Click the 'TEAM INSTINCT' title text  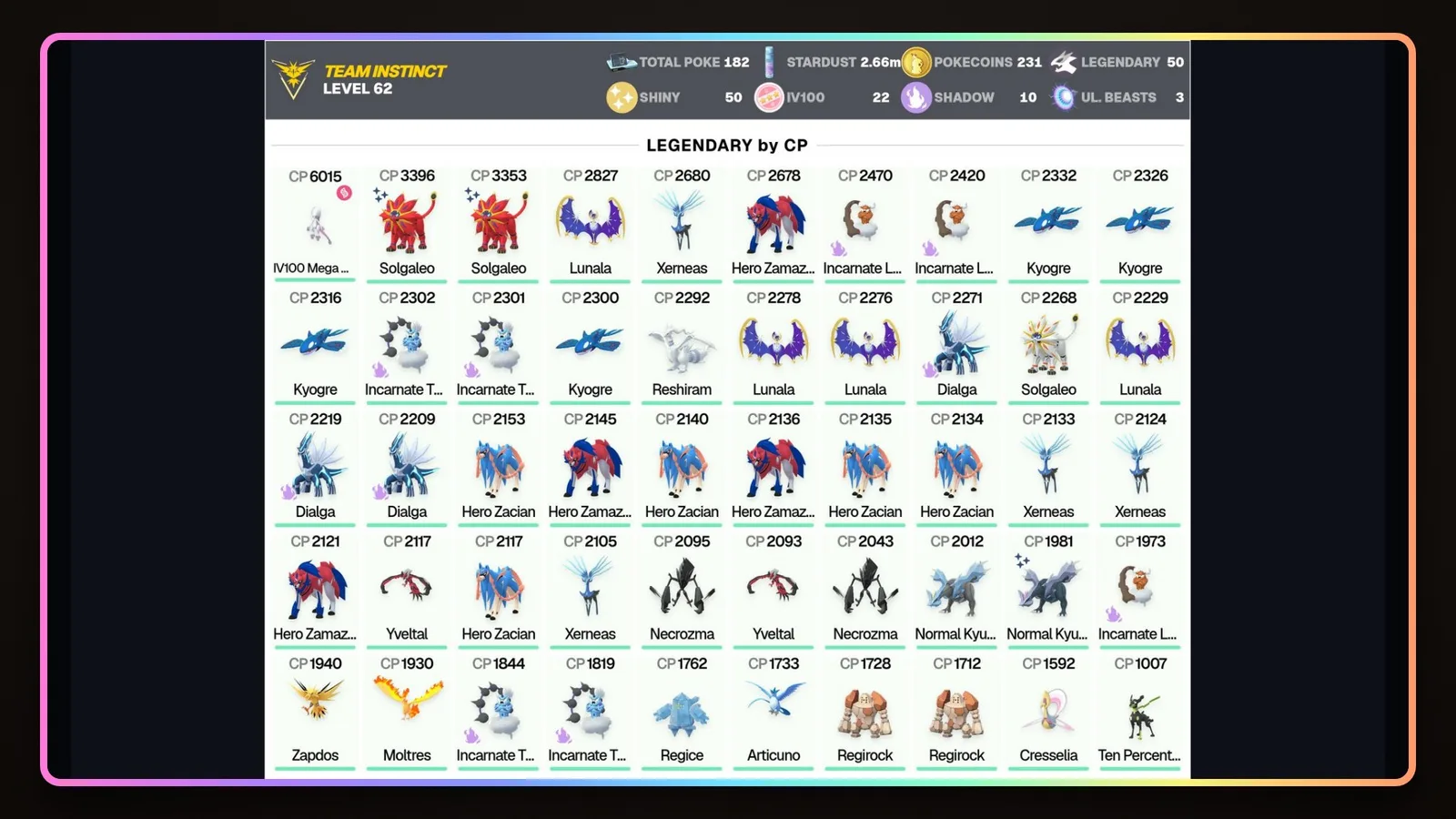pyautogui.click(x=385, y=71)
